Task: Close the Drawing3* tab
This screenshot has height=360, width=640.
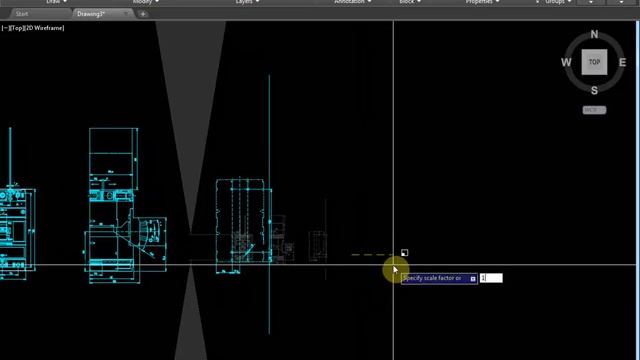Action: [128, 14]
